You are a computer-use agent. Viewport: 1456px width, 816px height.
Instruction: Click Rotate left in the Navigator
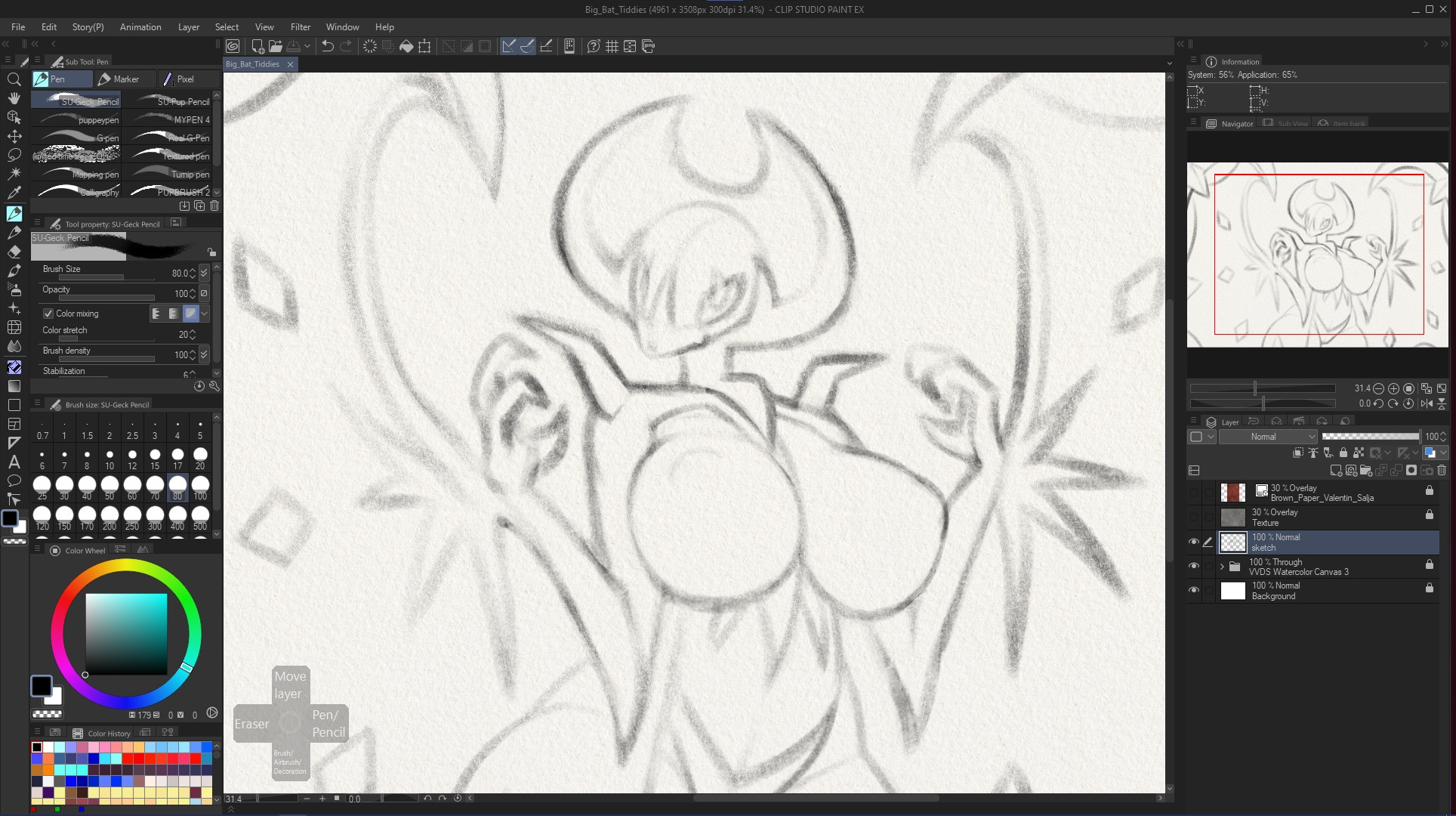tap(1379, 403)
